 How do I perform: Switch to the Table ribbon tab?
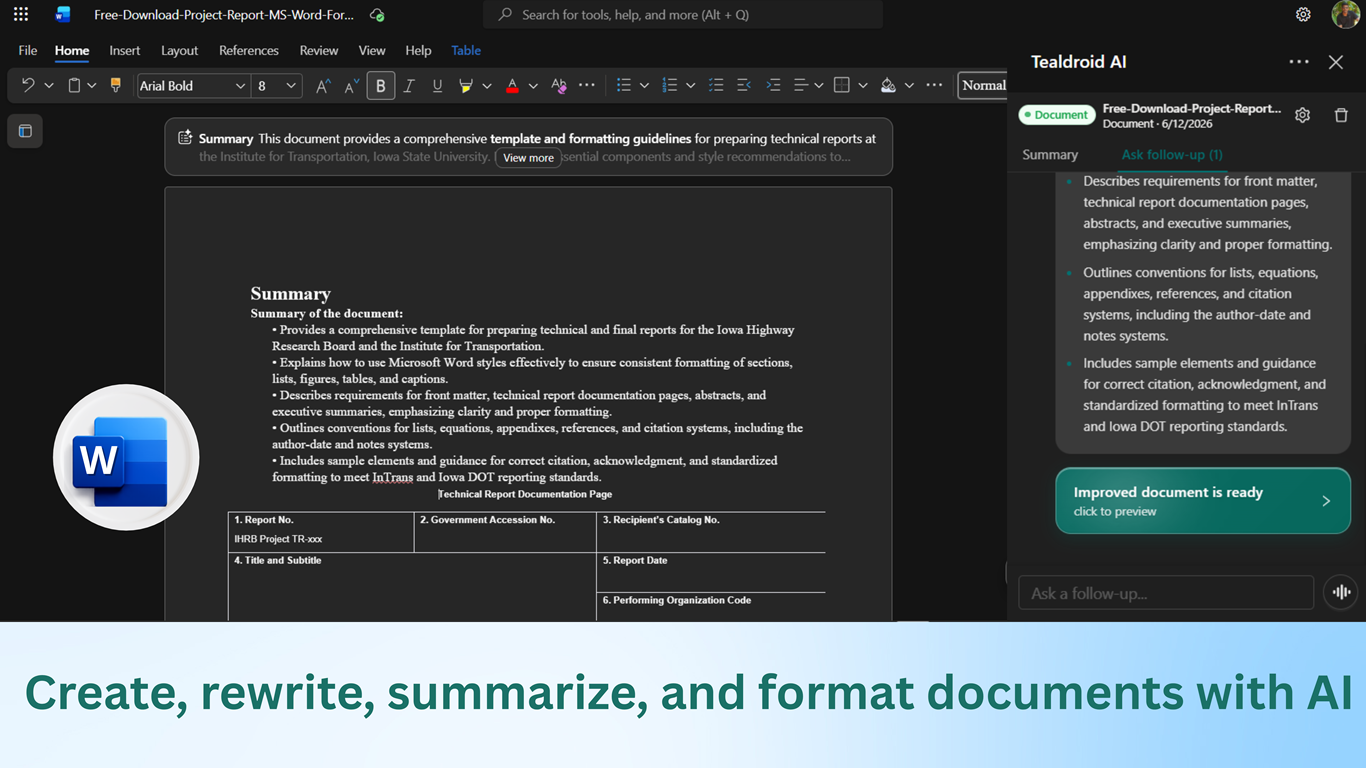coord(466,50)
